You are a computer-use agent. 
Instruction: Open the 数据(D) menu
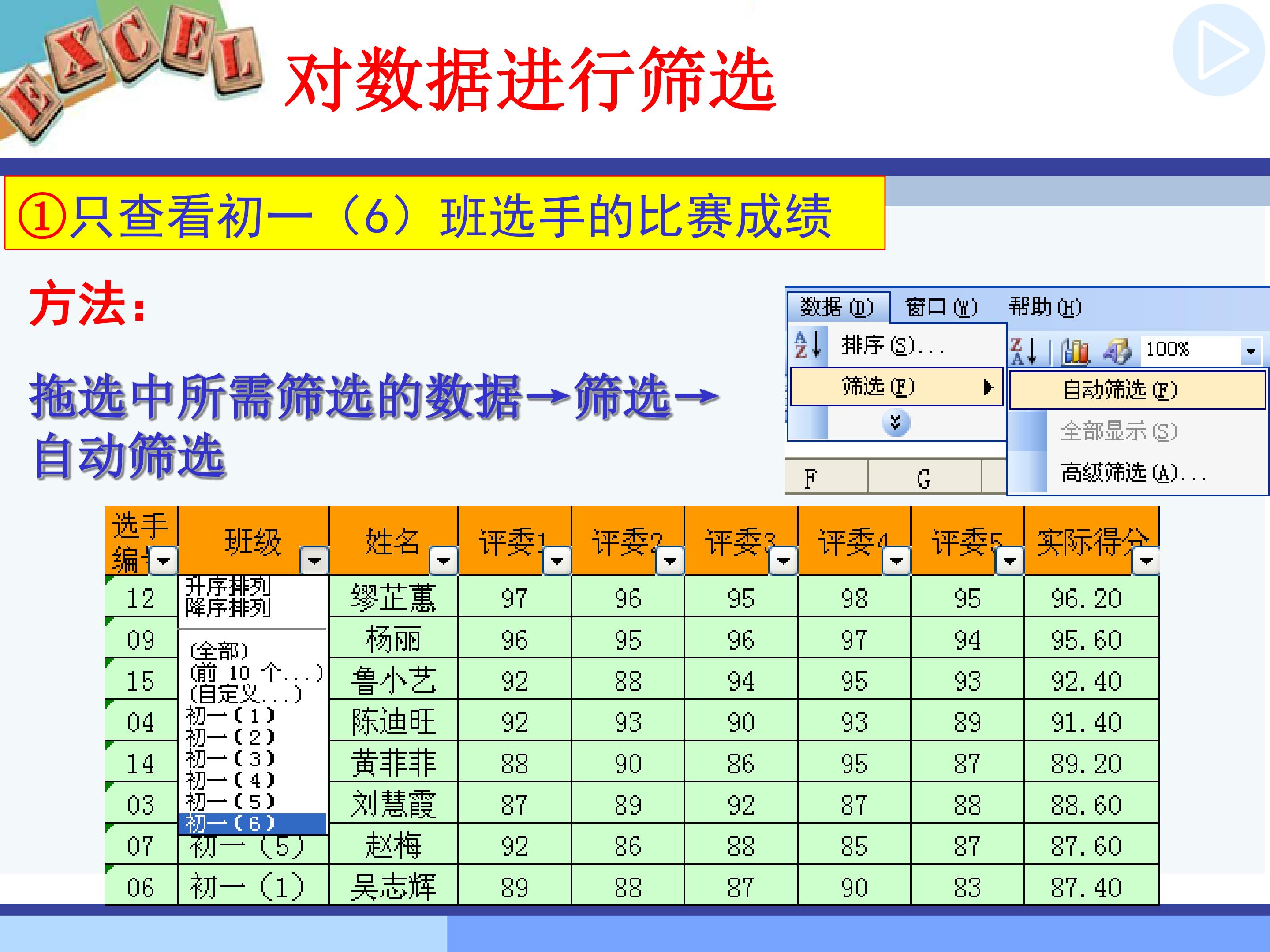tap(837, 308)
